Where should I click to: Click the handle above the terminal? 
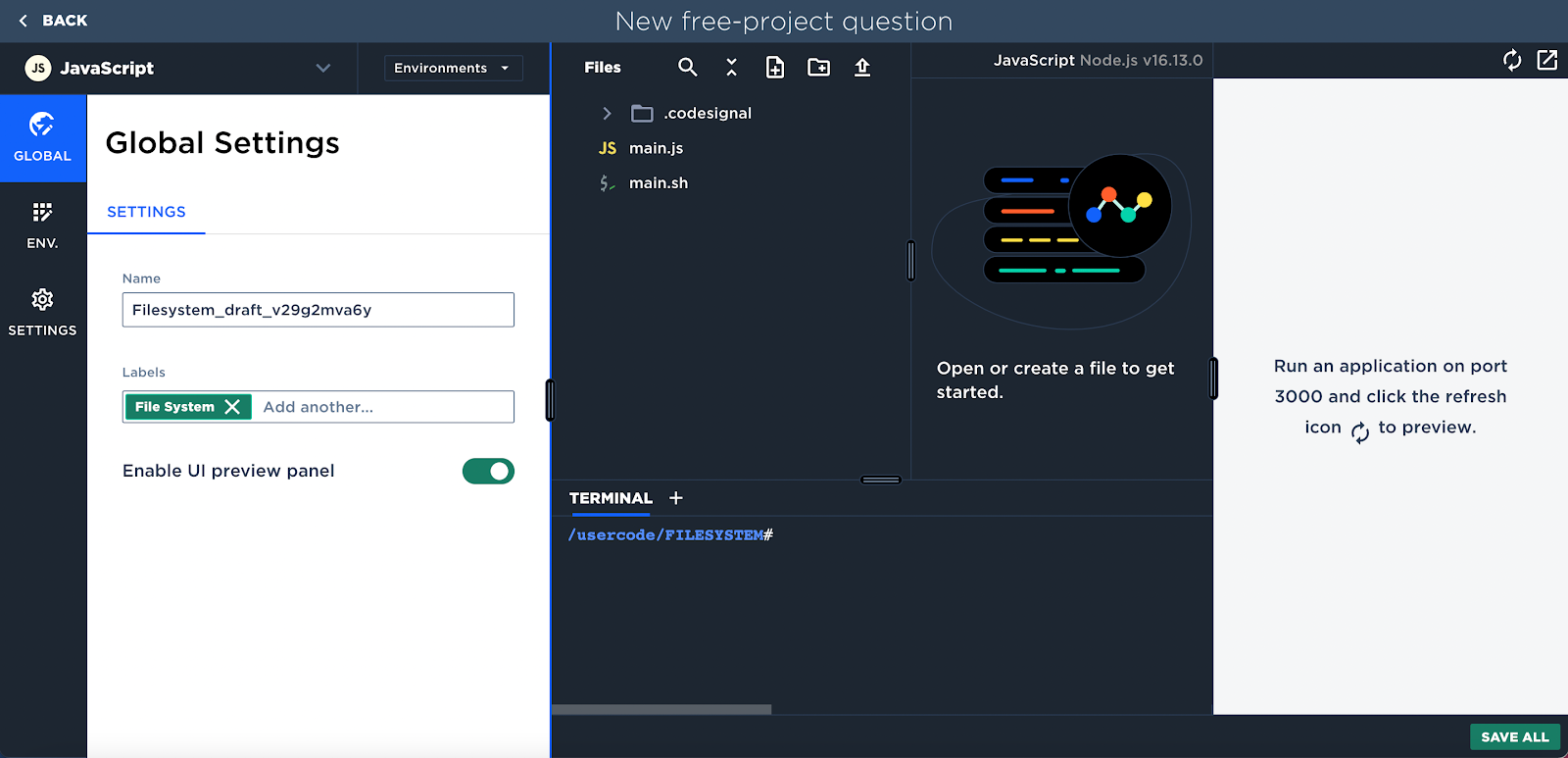coord(881,480)
